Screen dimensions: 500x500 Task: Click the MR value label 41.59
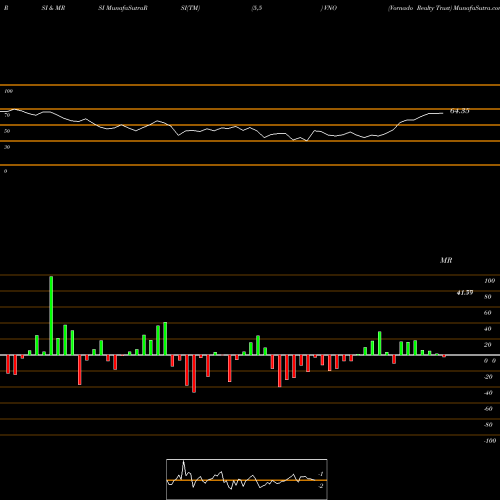(x=465, y=293)
